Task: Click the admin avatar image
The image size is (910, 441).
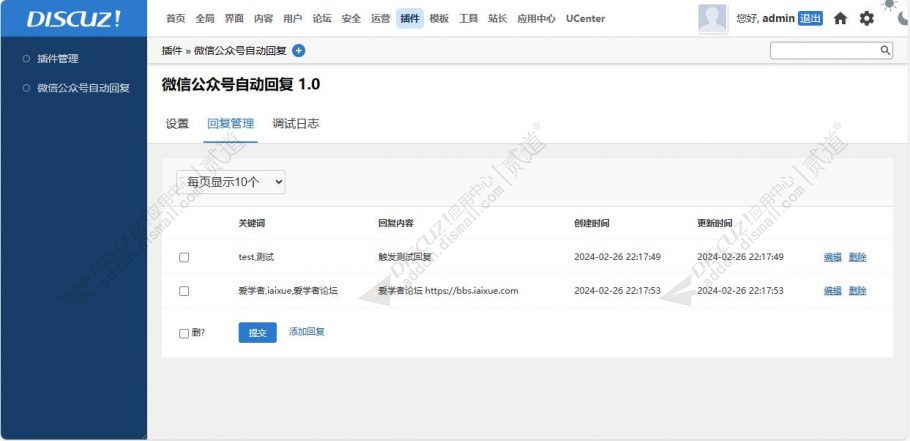Action: 712,19
